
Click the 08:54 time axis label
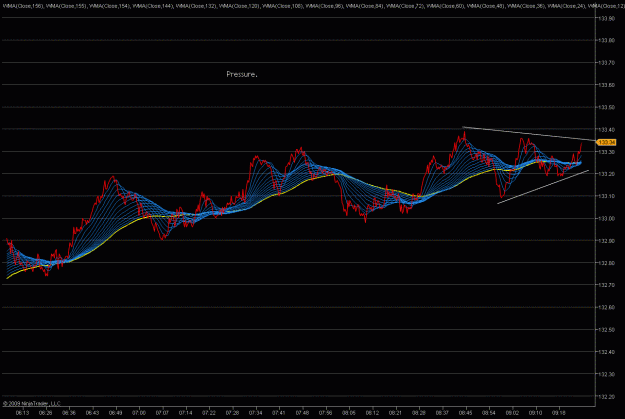coord(489,413)
